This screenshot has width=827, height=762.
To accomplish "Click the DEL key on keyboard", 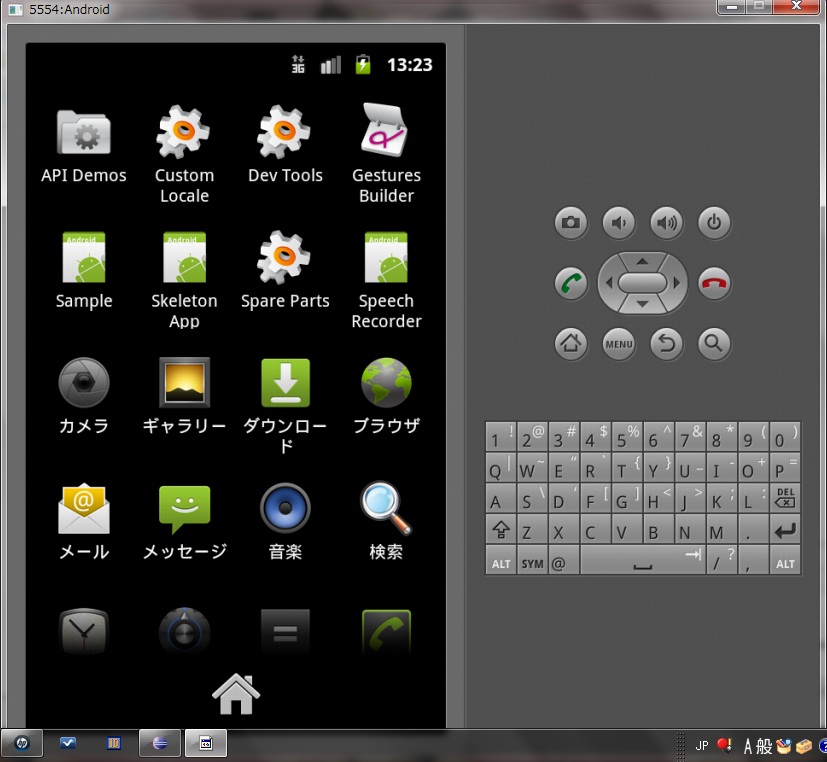I will (x=785, y=498).
